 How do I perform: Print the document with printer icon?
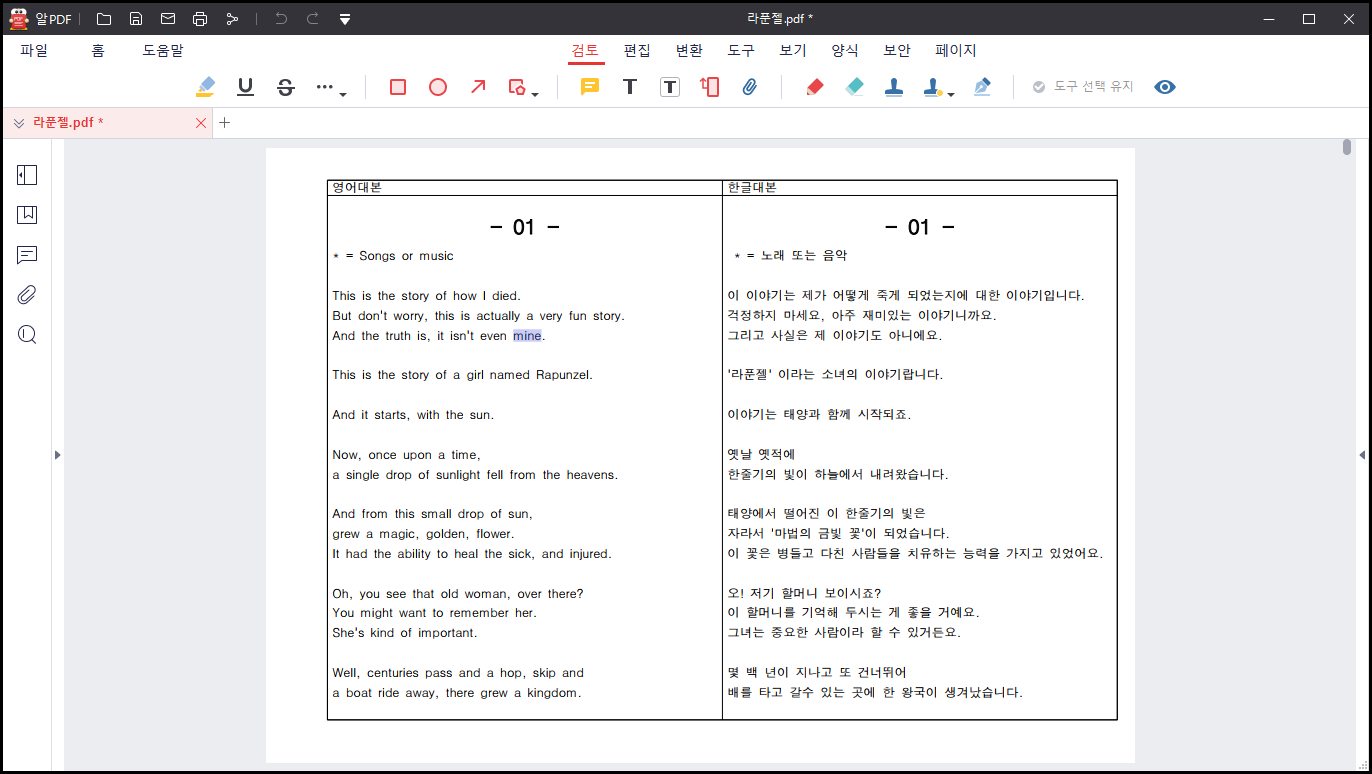point(200,19)
